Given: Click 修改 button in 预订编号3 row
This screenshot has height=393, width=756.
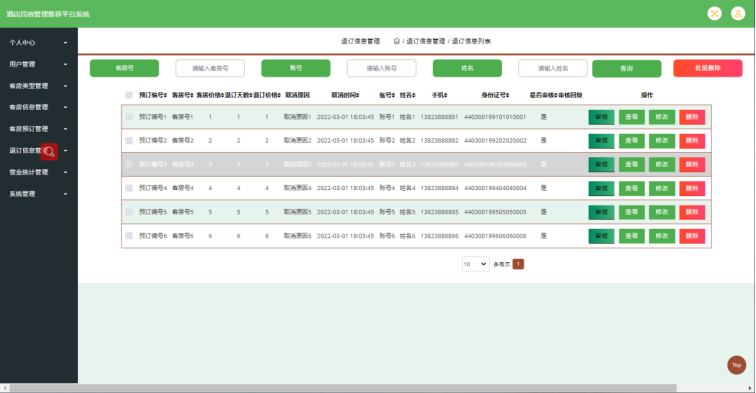Looking at the screenshot, I should tap(662, 164).
